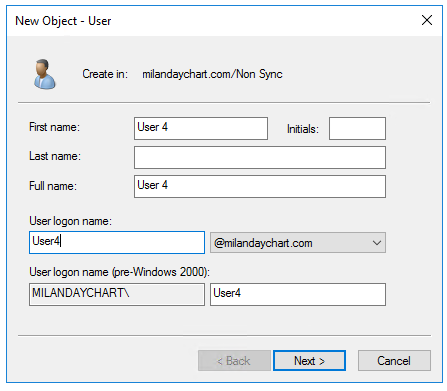Click the 'Initials:' label
This screenshot has width=447, height=391.
click(x=303, y=129)
